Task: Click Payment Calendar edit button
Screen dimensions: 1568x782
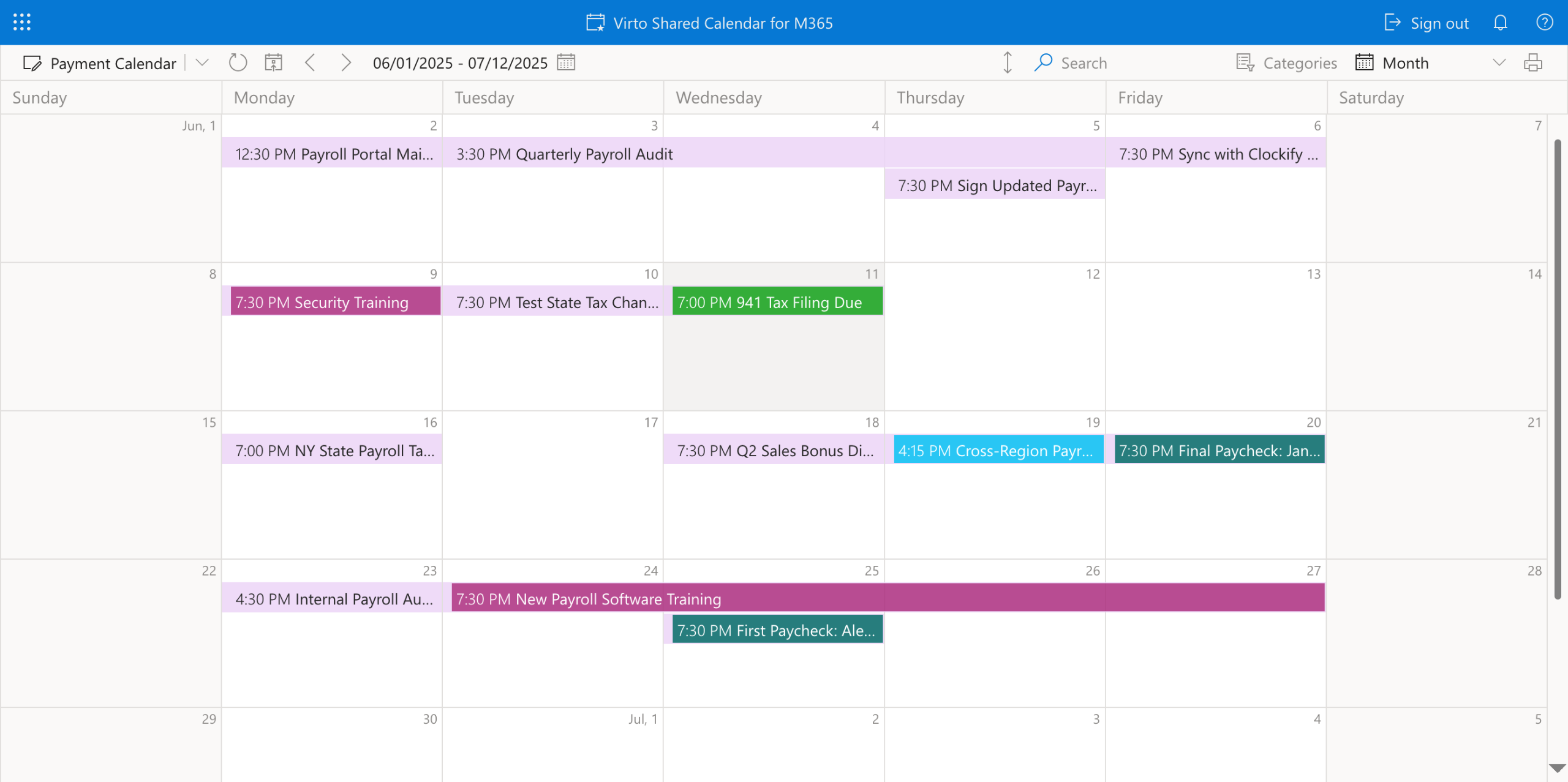Action: [100, 63]
